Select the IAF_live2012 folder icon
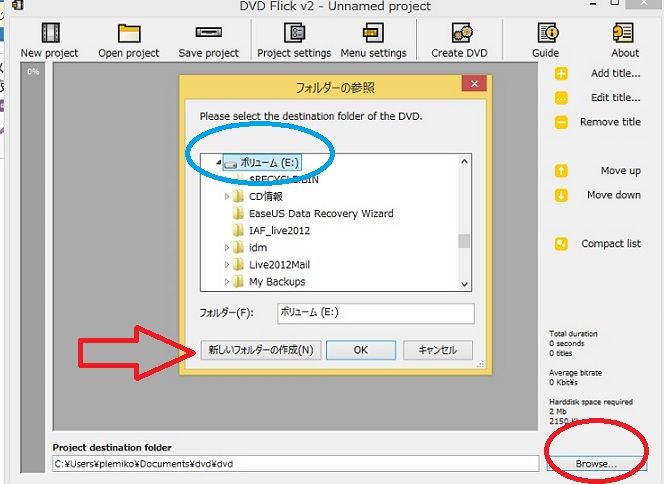 [x=238, y=230]
